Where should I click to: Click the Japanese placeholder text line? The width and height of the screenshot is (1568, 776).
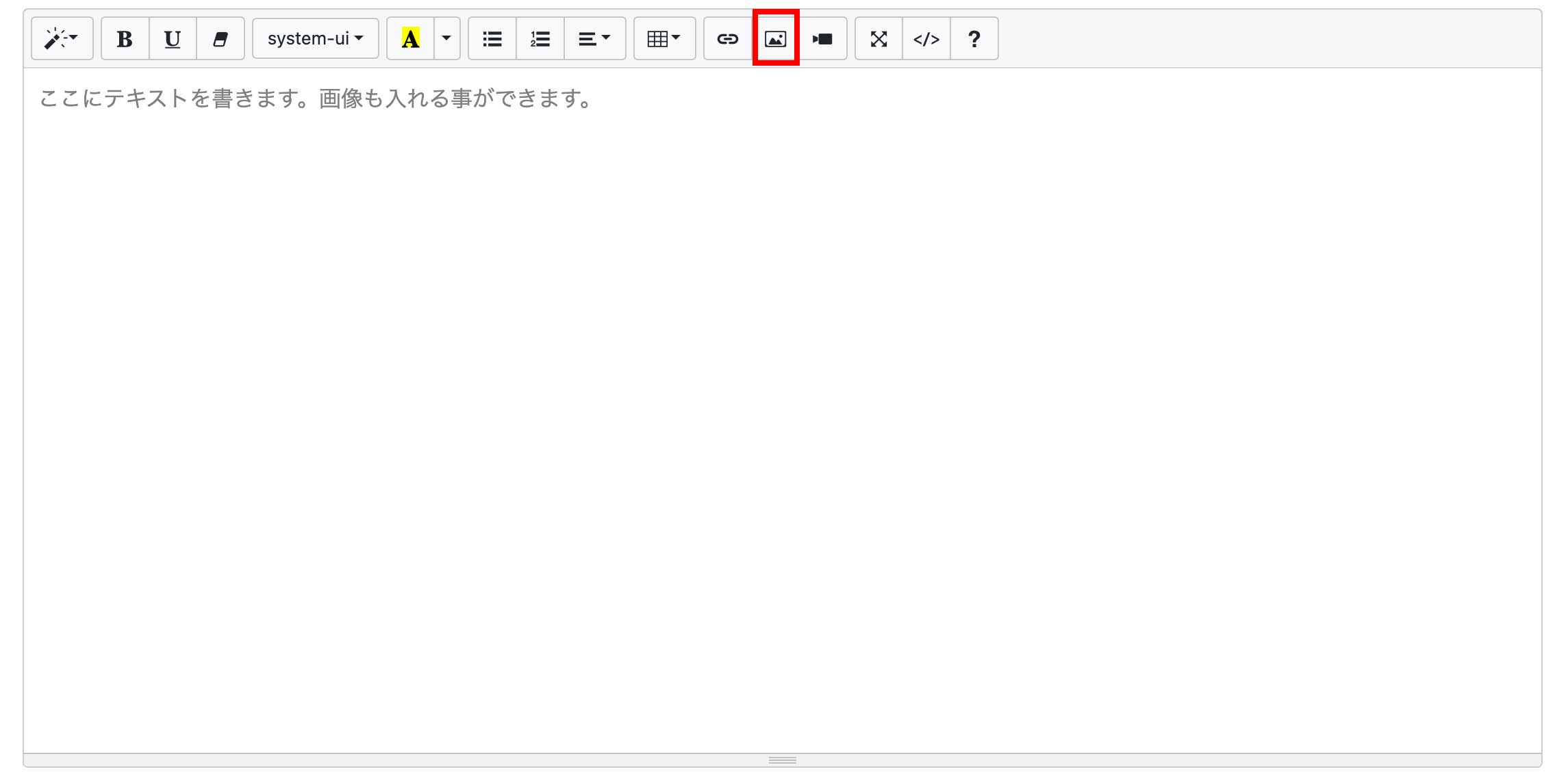tap(315, 99)
